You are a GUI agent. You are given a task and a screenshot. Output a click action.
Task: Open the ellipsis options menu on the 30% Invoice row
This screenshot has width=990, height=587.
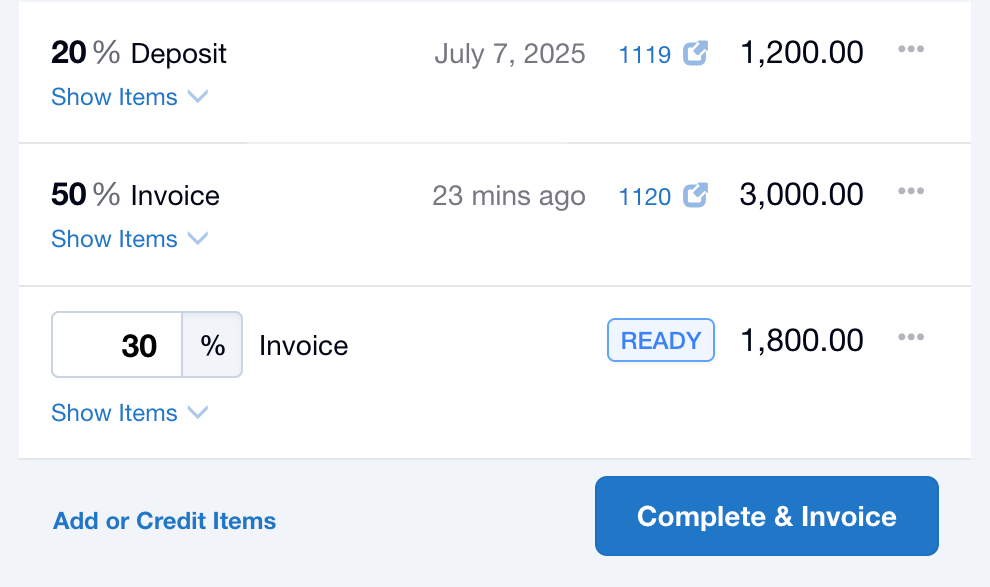coord(911,338)
